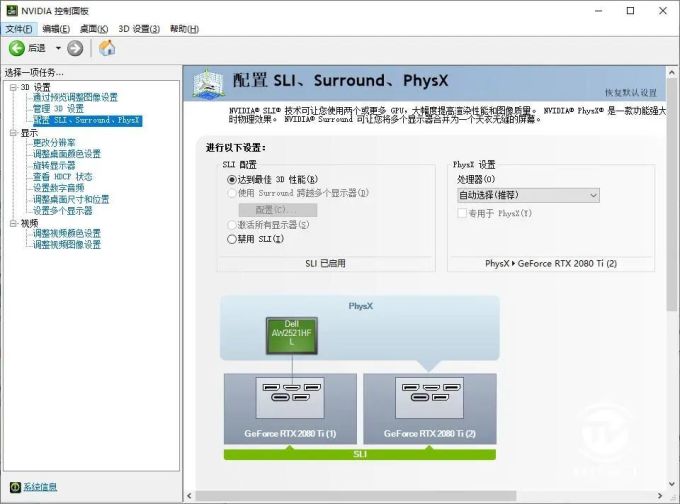Click the vertical scrollbar up arrow
The width and height of the screenshot is (680, 504).
pyautogui.click(x=672, y=72)
